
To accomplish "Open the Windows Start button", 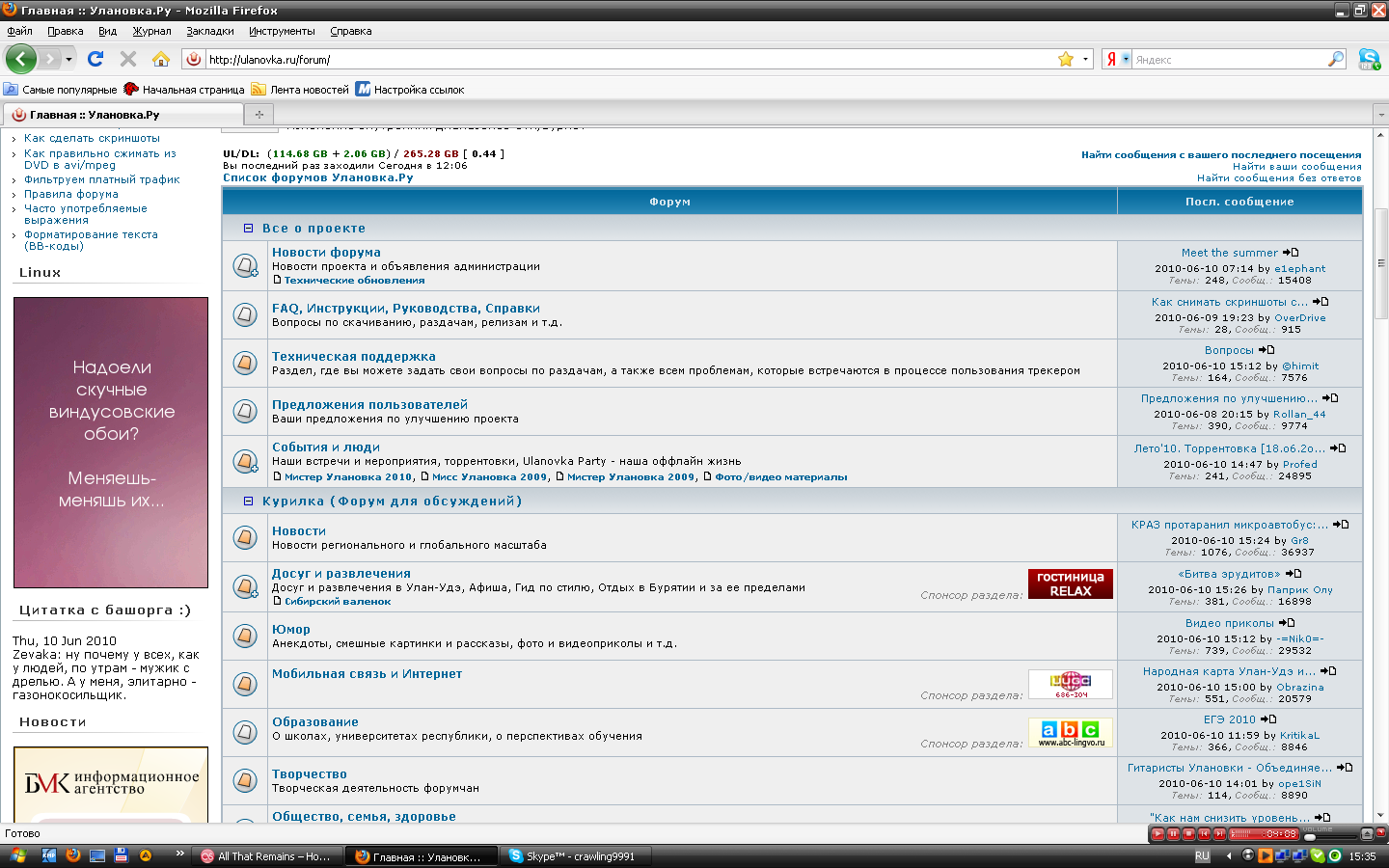I will [16, 855].
